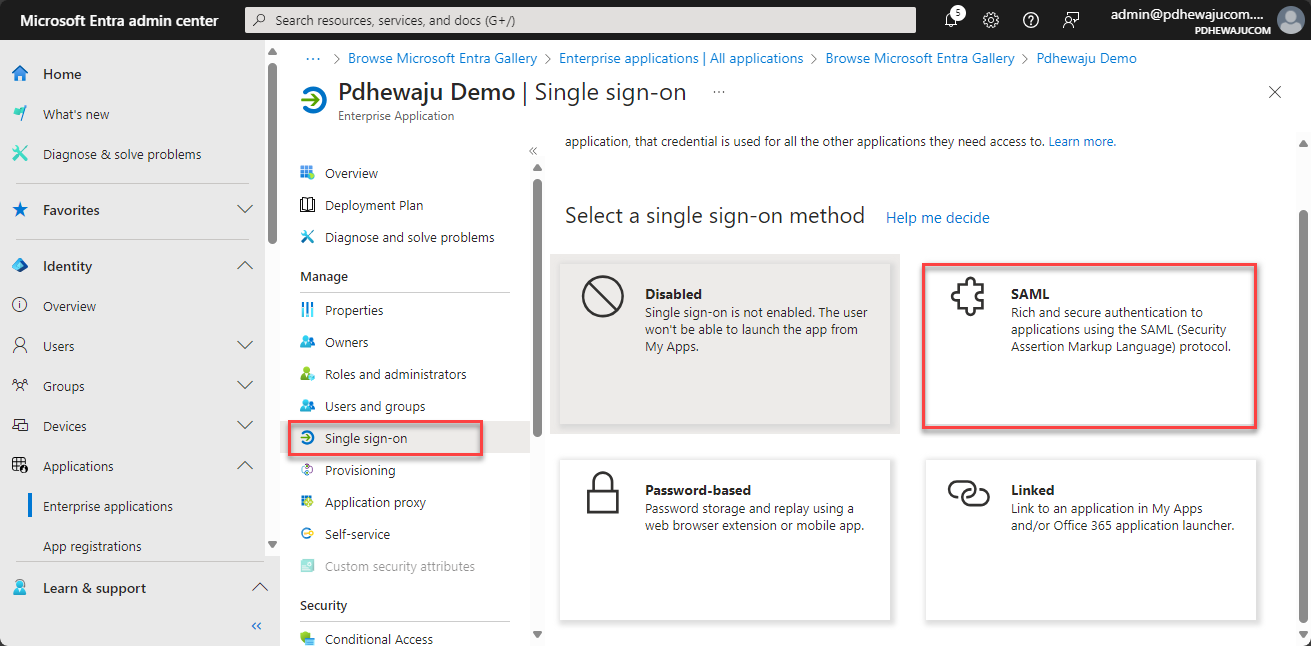Screen dimensions: 1311x646
Task: Expand the Groups menu chevron
Action: pyautogui.click(x=245, y=386)
